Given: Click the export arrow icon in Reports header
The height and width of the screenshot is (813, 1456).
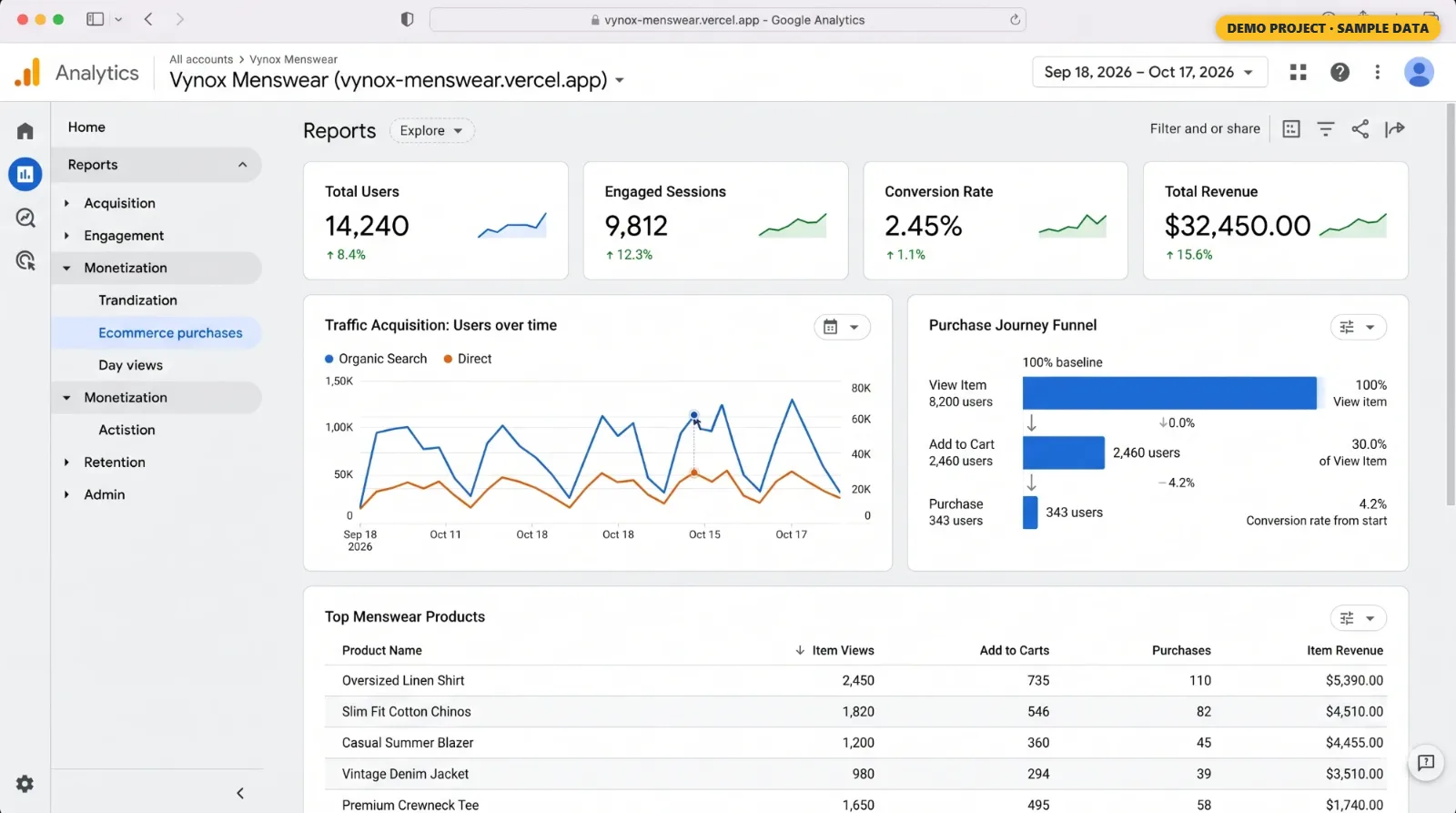Looking at the screenshot, I should (1395, 129).
